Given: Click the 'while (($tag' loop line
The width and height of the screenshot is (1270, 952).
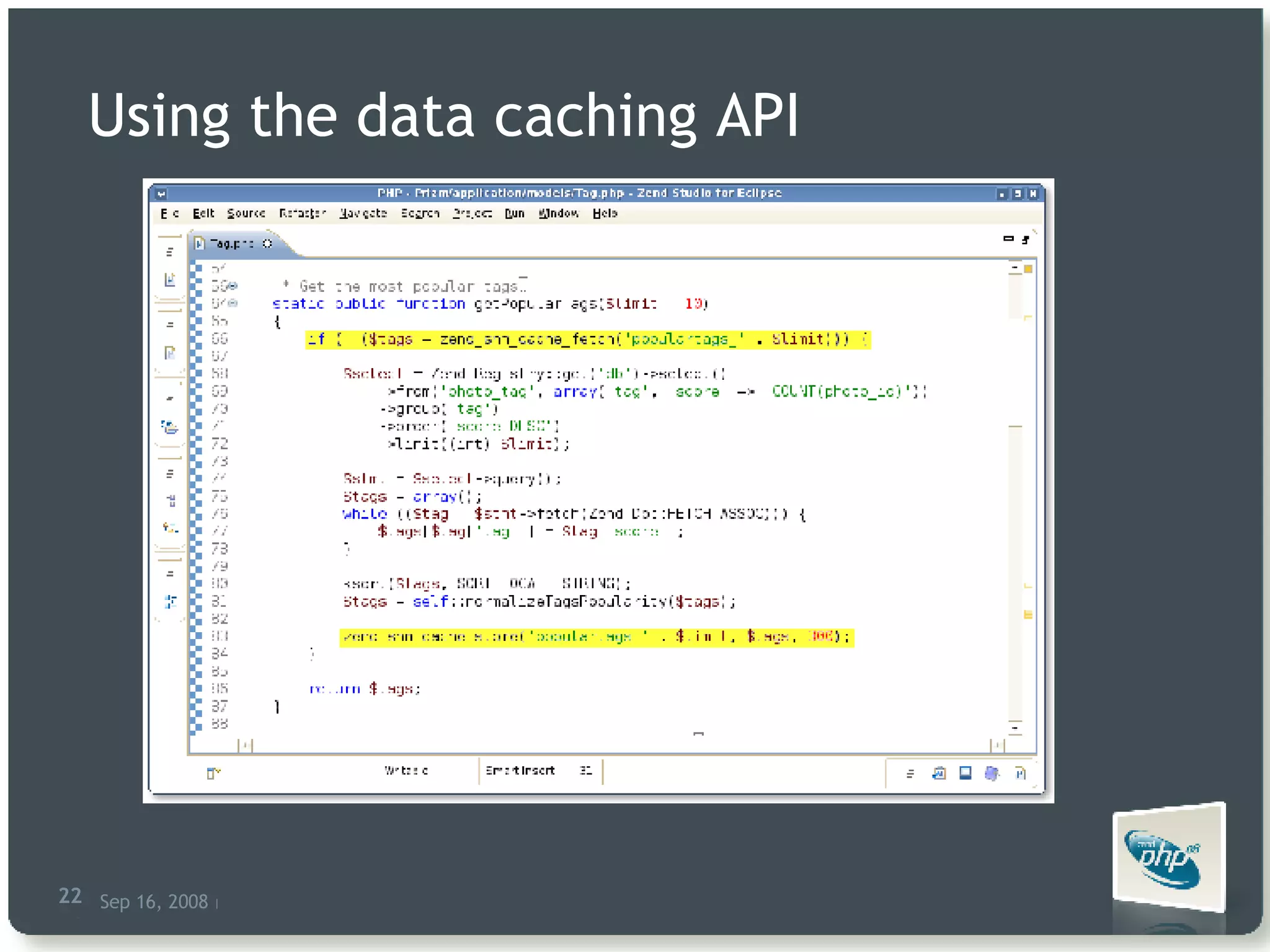Looking at the screenshot, I should [574, 514].
